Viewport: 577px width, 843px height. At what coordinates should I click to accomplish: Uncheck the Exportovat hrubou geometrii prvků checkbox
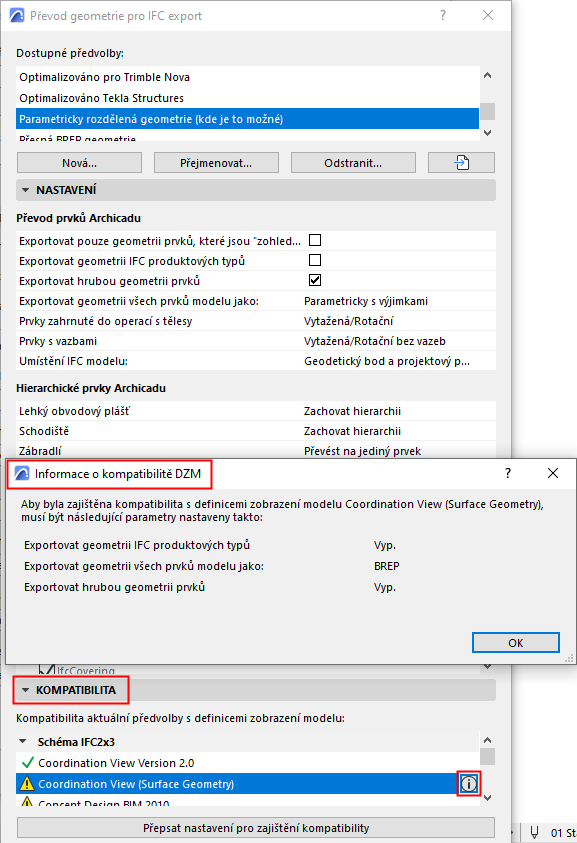click(315, 280)
